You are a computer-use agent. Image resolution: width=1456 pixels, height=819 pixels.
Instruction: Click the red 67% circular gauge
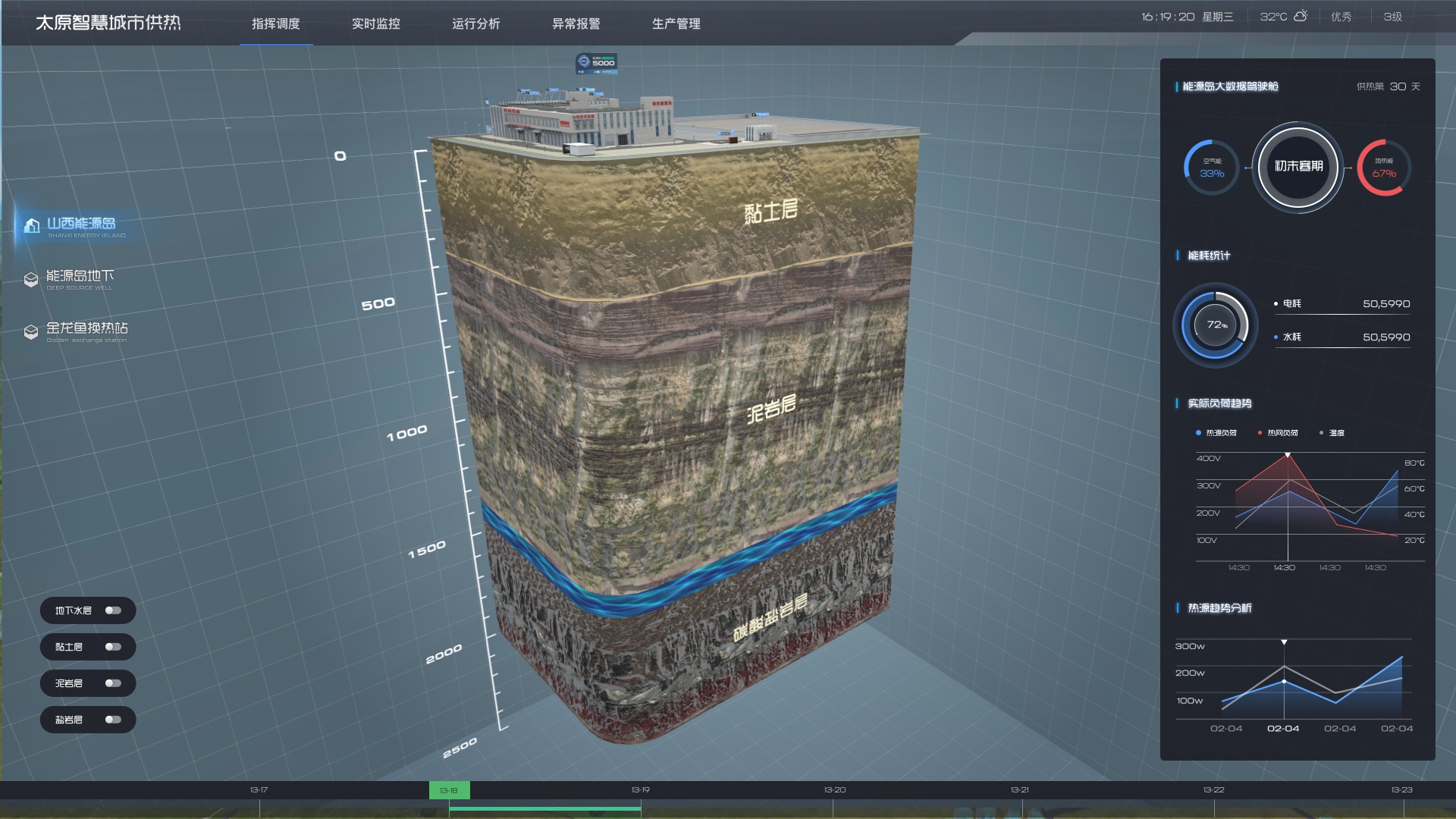pos(1383,168)
